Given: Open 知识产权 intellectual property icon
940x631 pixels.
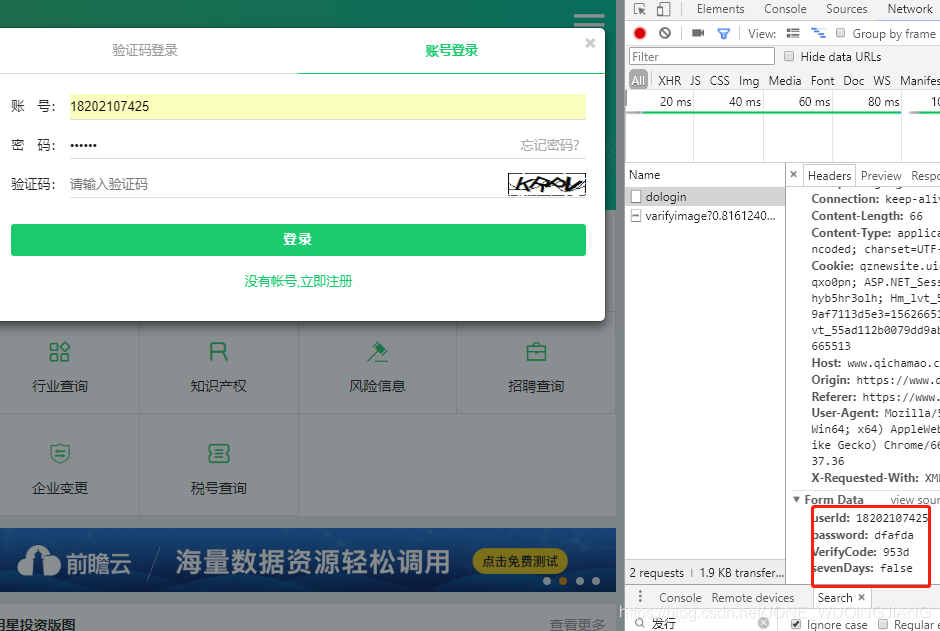Looking at the screenshot, I should (218, 352).
